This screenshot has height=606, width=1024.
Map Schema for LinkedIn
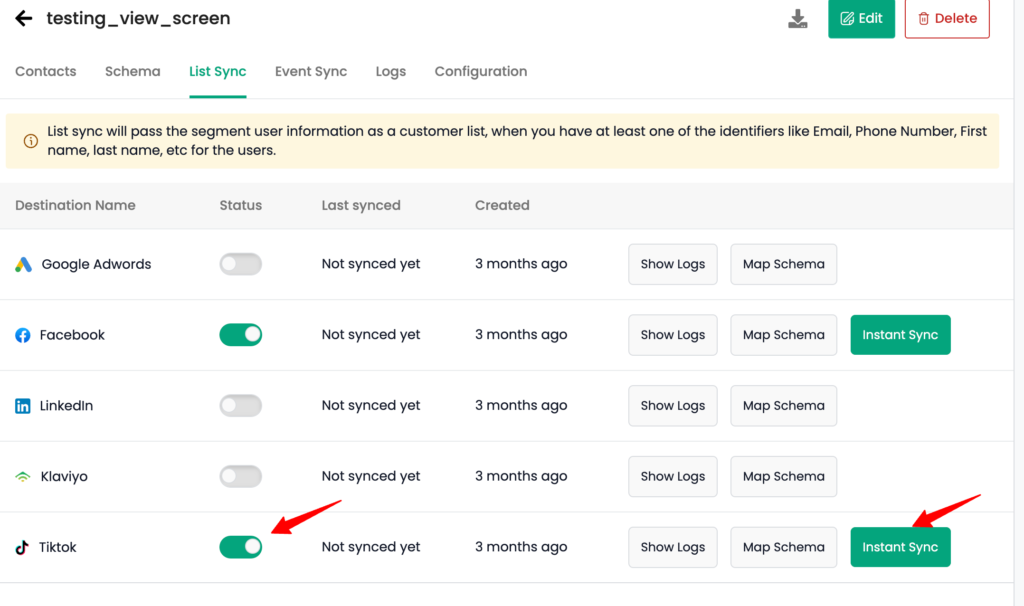784,406
